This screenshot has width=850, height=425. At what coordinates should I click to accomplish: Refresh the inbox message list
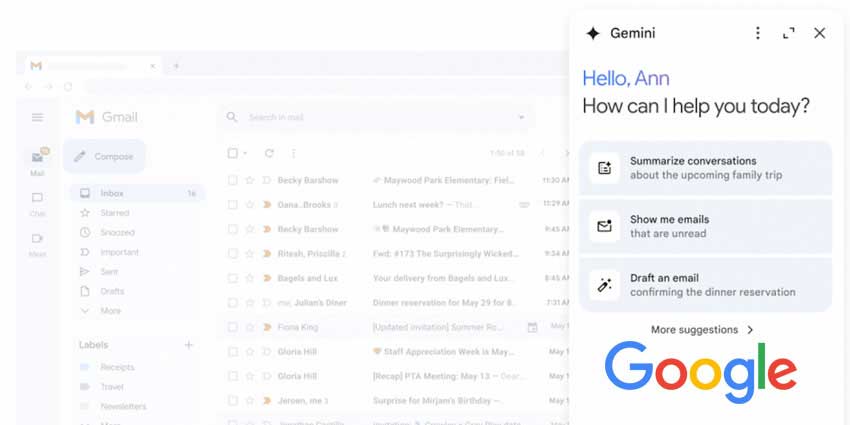click(x=268, y=153)
